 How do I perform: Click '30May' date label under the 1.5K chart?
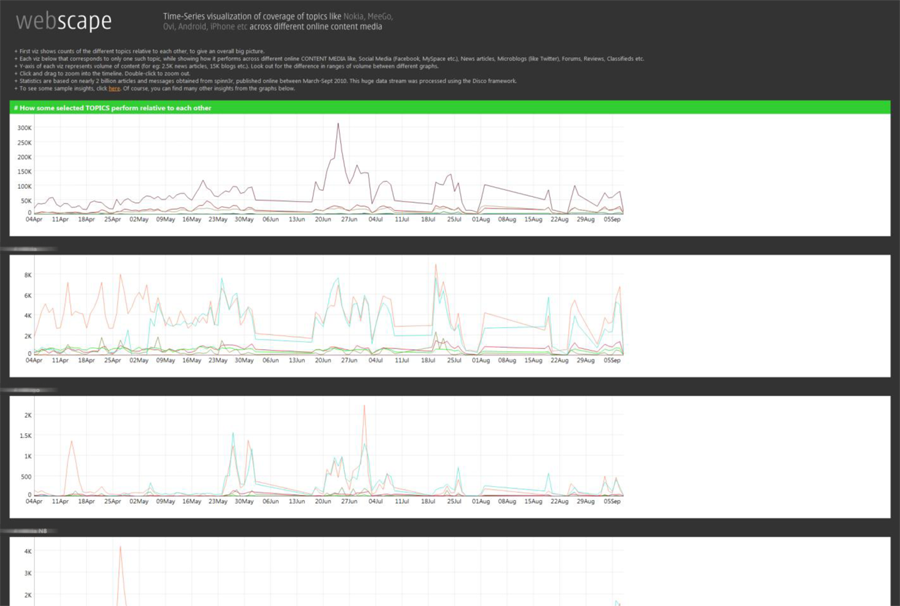pos(244,502)
